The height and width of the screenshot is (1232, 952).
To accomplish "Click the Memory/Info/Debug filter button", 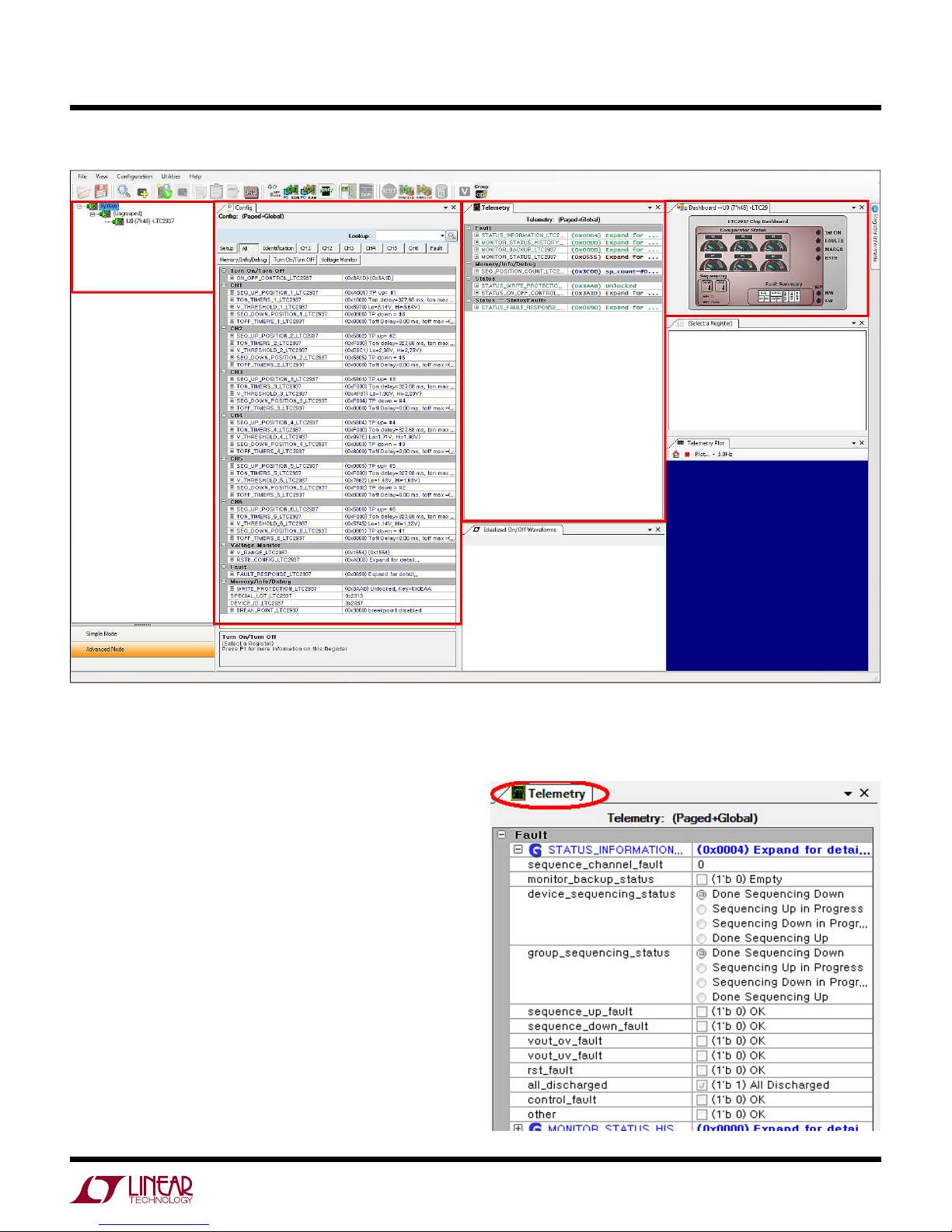I will tap(243, 260).
